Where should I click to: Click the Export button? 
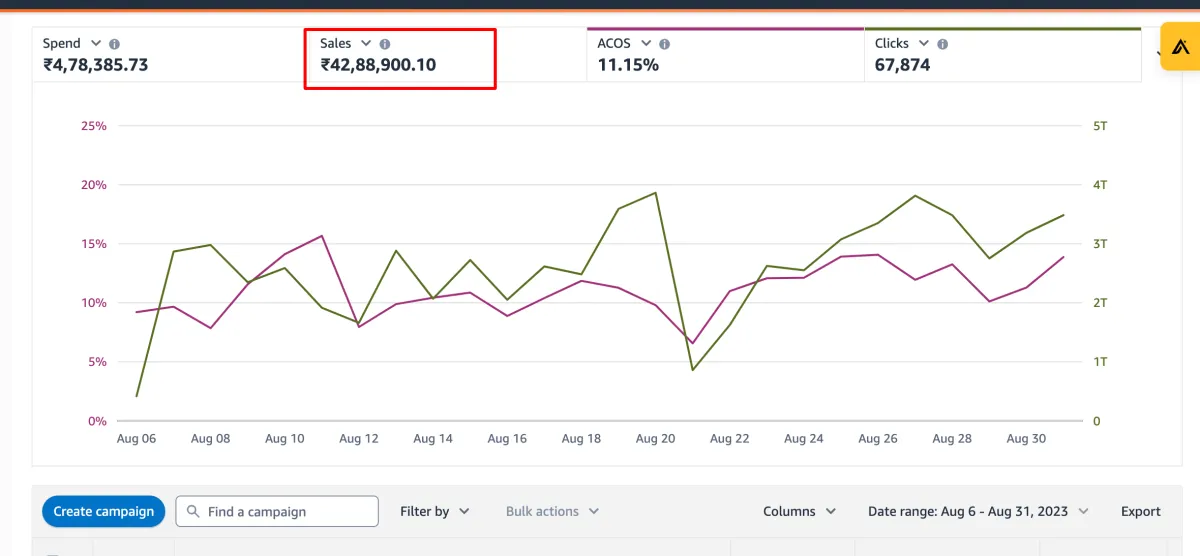1141,511
